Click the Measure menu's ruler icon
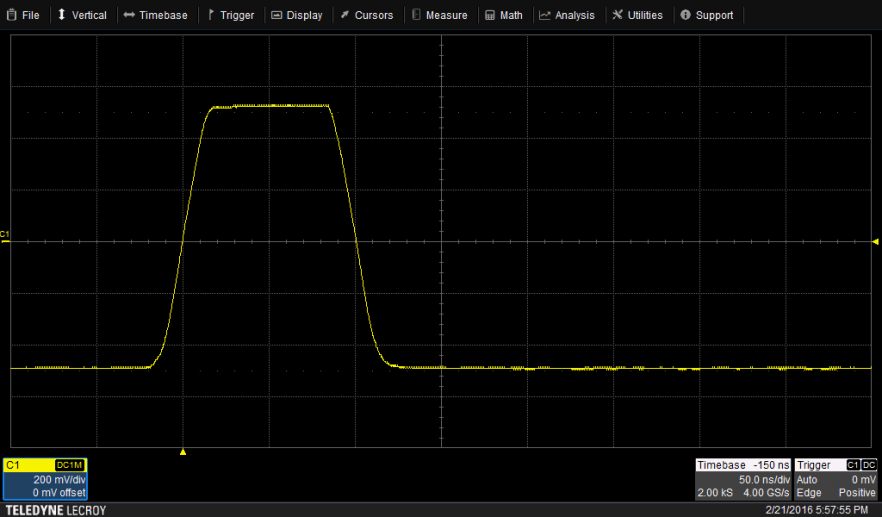 point(416,15)
